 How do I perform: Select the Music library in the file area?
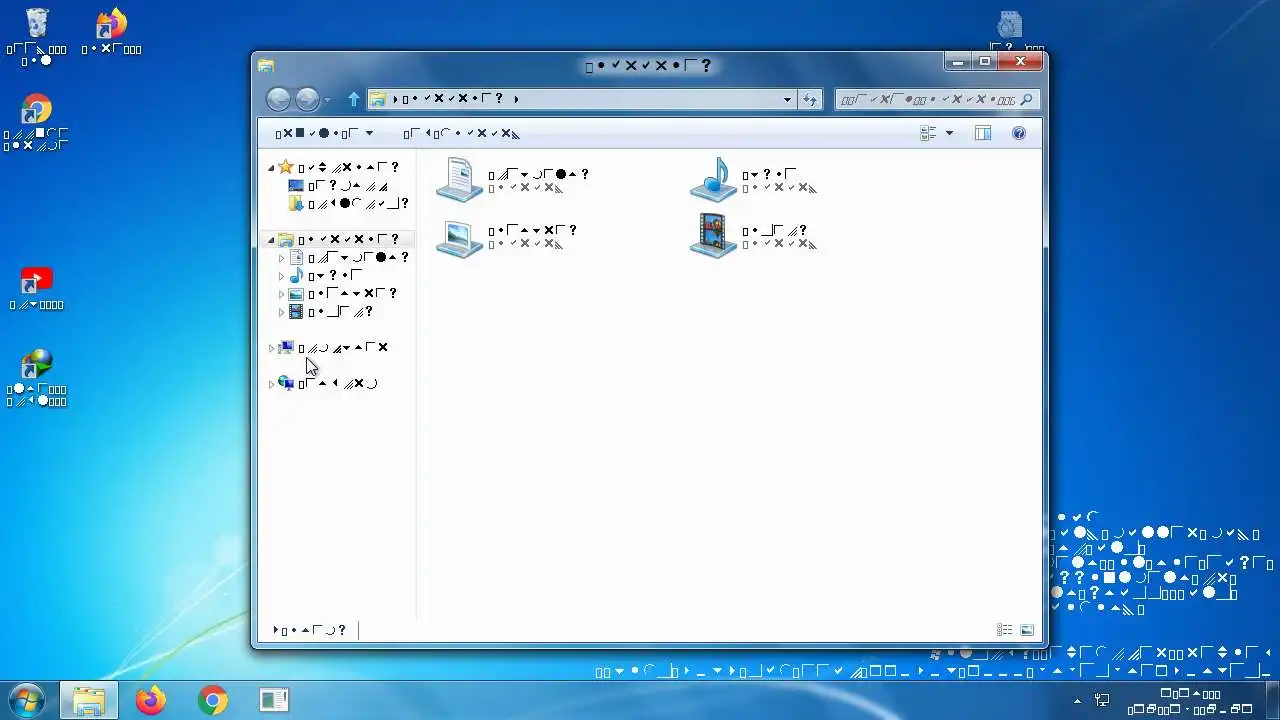tap(753, 180)
